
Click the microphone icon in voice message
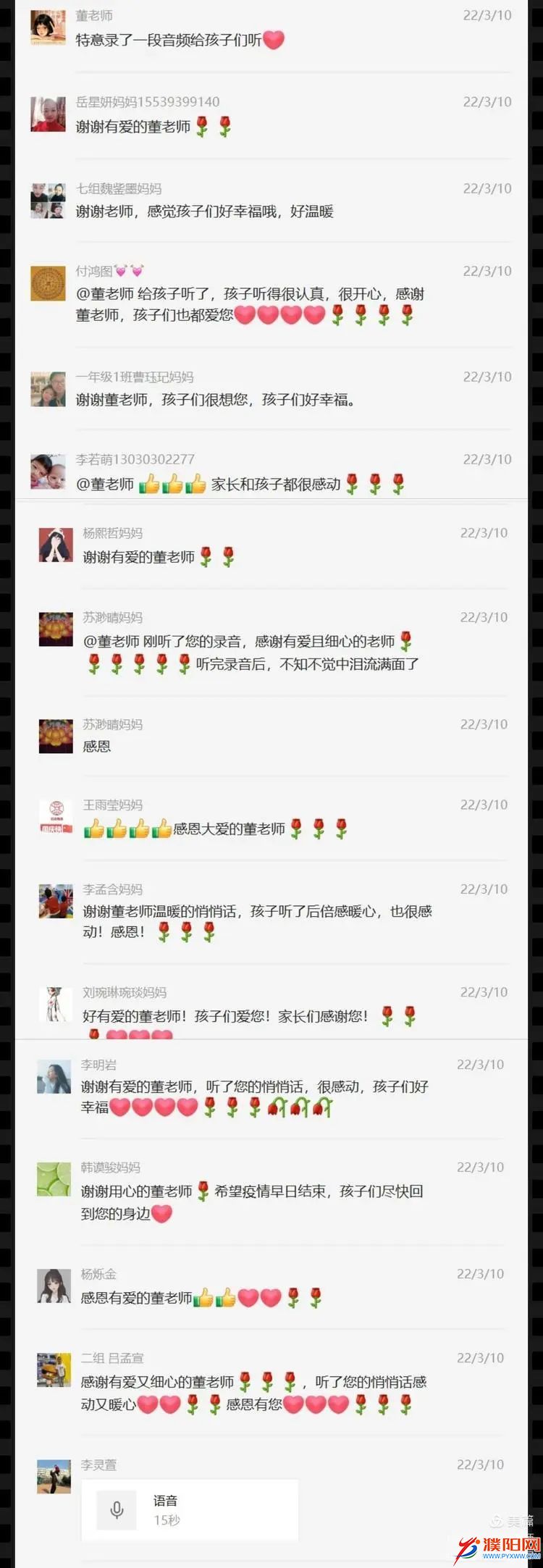(x=117, y=1509)
